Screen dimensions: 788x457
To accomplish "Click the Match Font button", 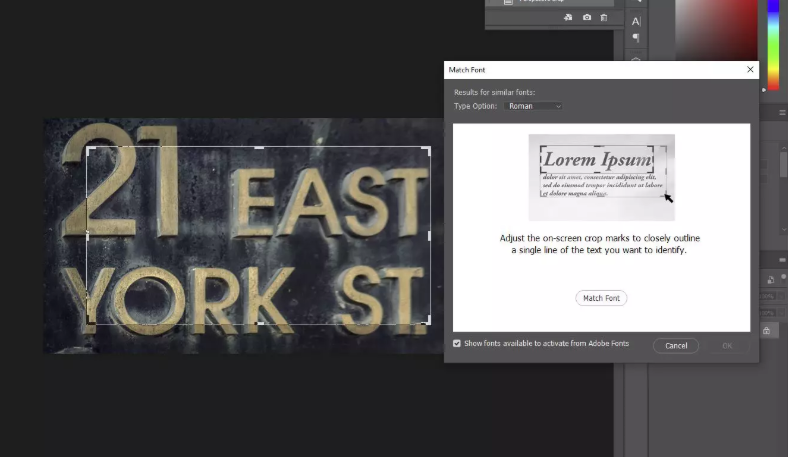I will pos(601,298).
